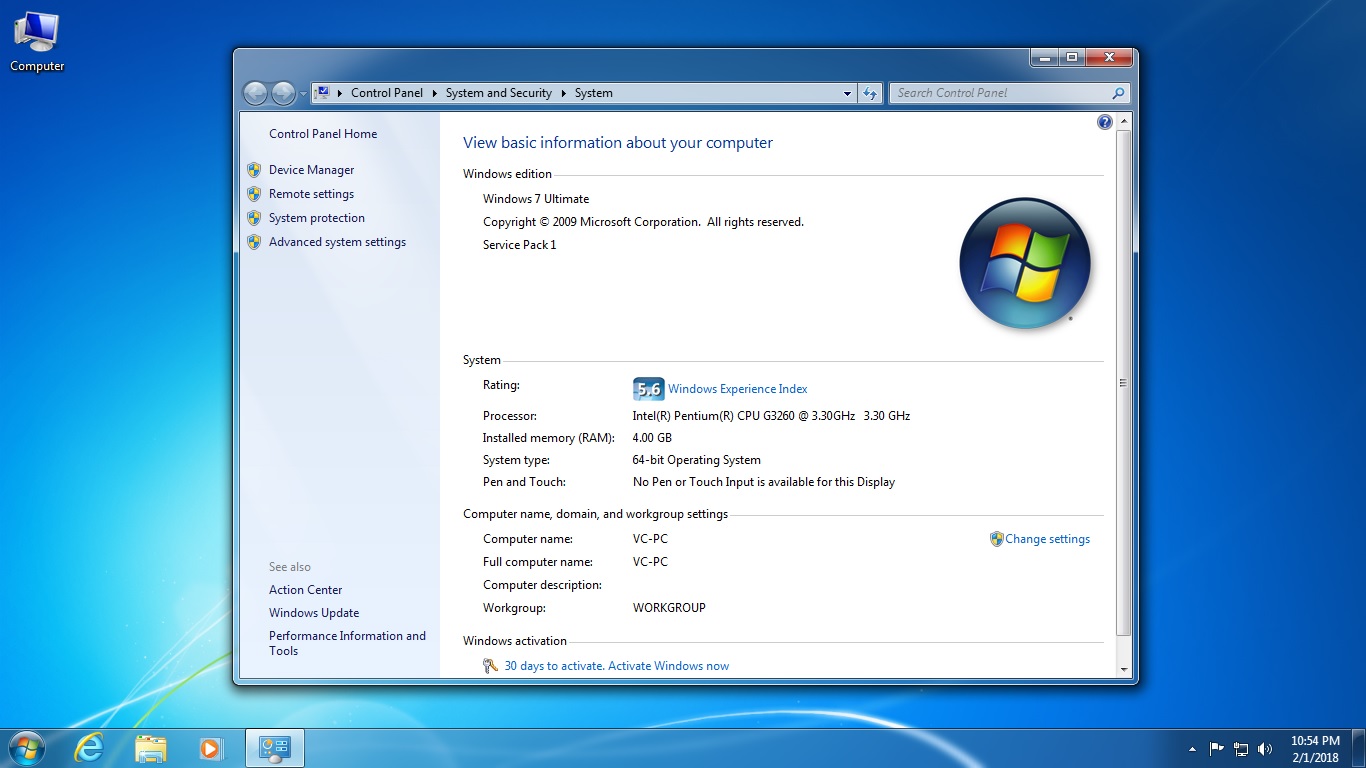Click the volume speaker icon in system tray
This screenshot has width=1366, height=768.
pos(1265,748)
